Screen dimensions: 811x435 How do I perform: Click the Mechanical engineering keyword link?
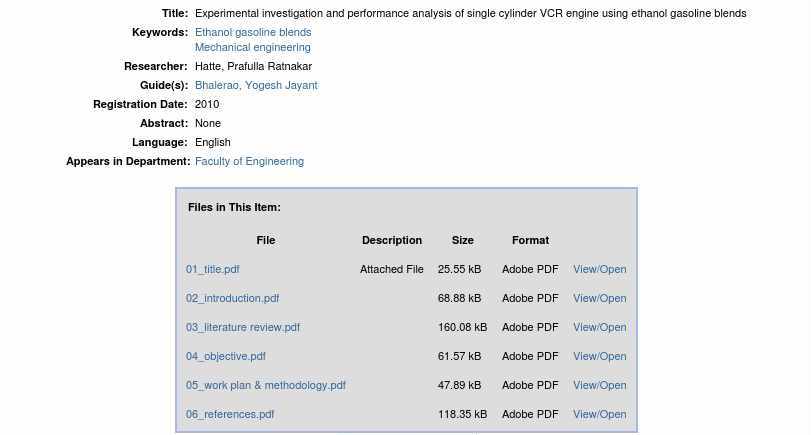point(252,47)
